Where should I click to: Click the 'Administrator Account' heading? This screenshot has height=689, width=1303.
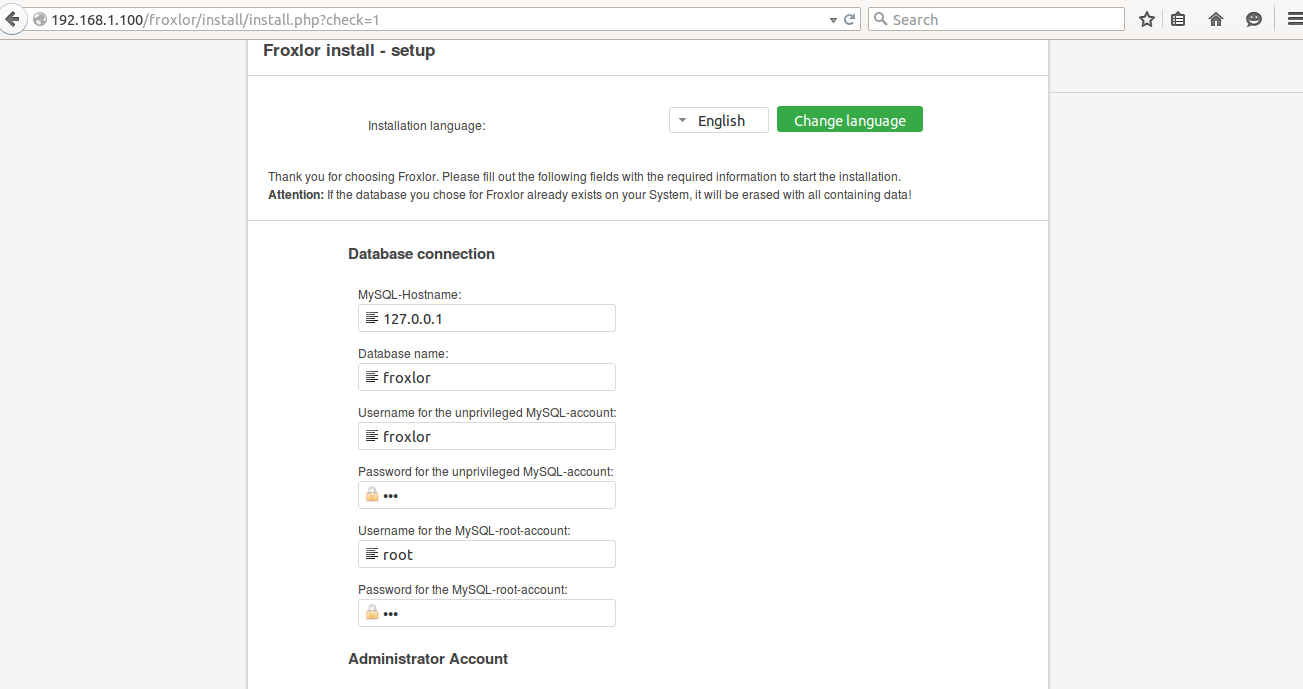[428, 659]
